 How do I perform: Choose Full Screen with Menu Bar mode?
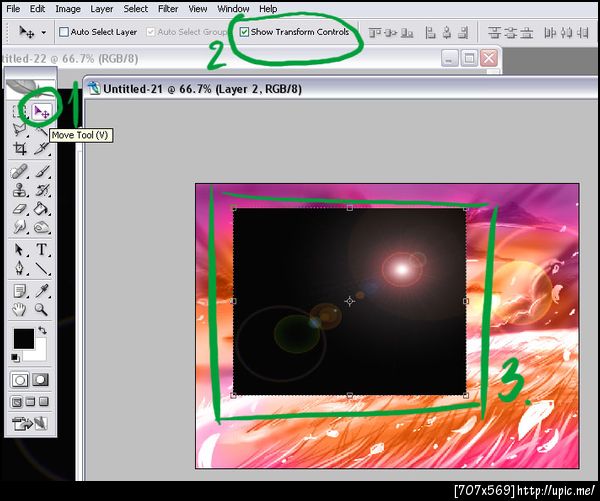pyautogui.click(x=30, y=402)
